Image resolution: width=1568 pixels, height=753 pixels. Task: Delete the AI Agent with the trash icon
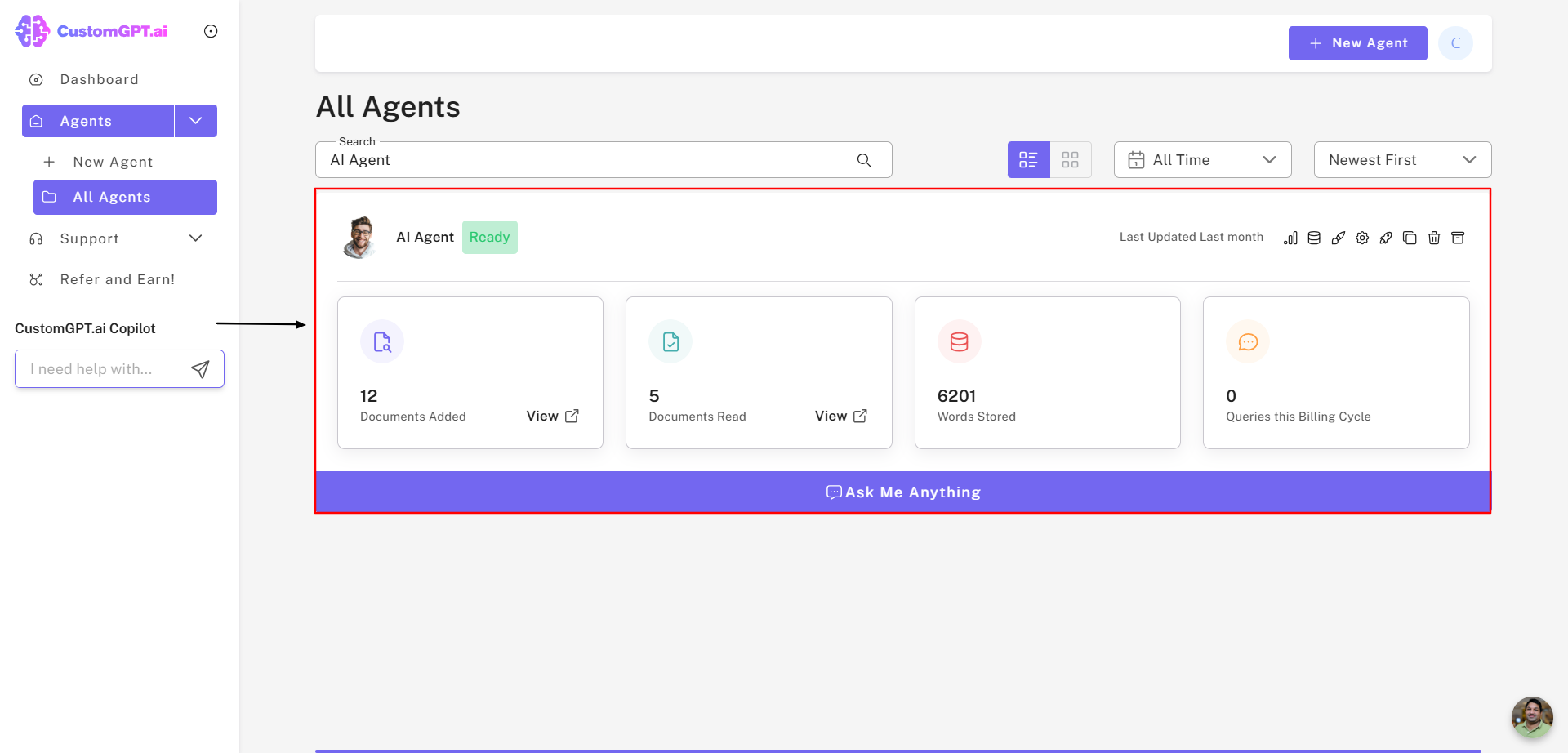1434,238
